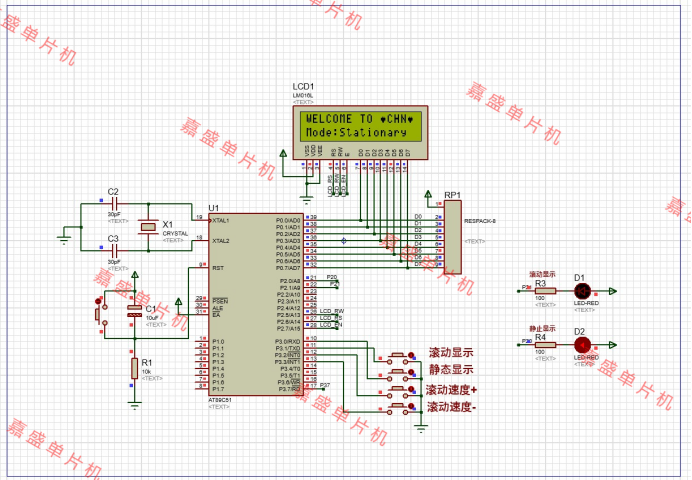
Task: Click the ground symbol below R1
Action: (135, 405)
